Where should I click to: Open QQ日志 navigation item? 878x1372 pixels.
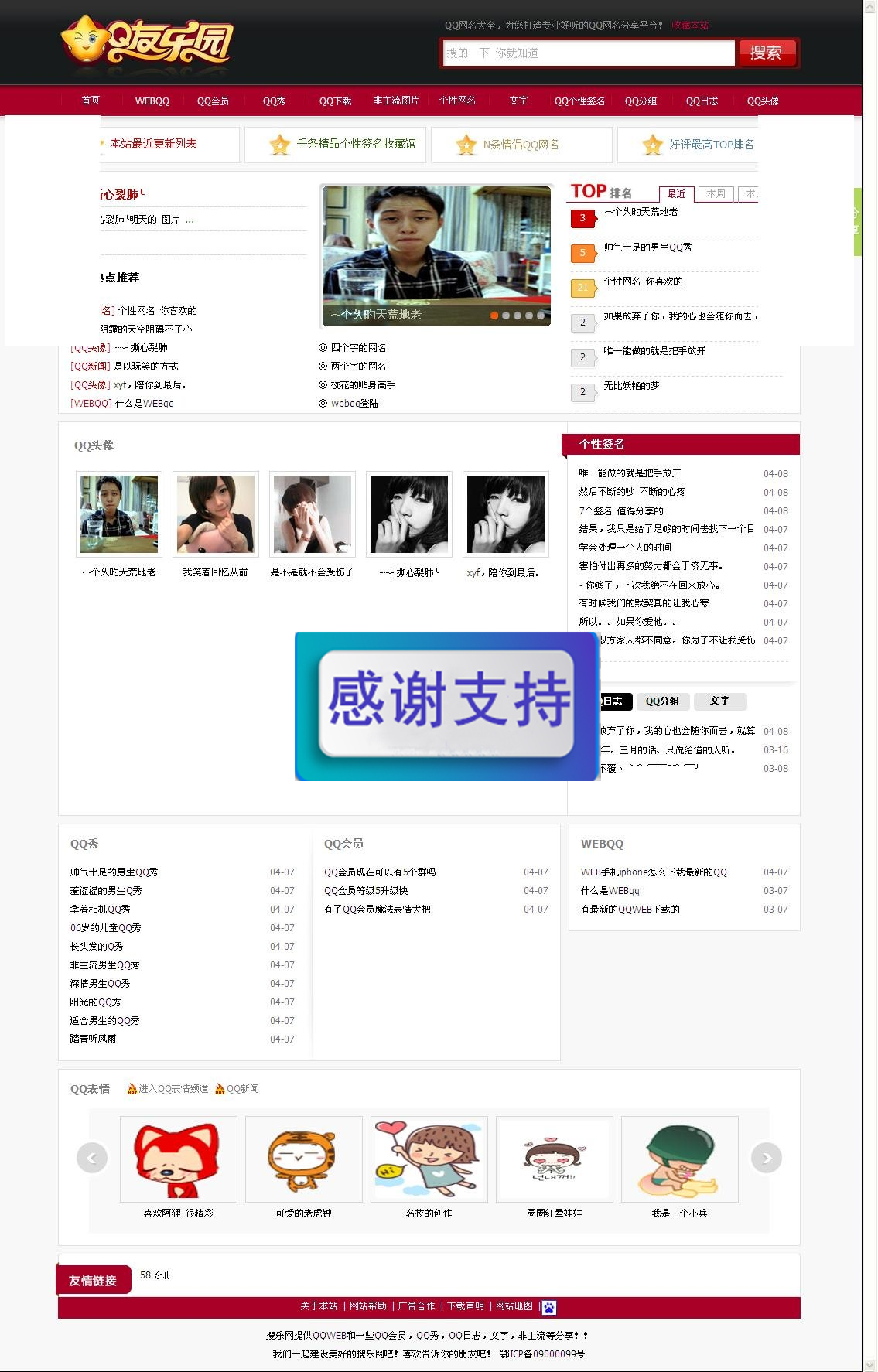[x=702, y=101]
